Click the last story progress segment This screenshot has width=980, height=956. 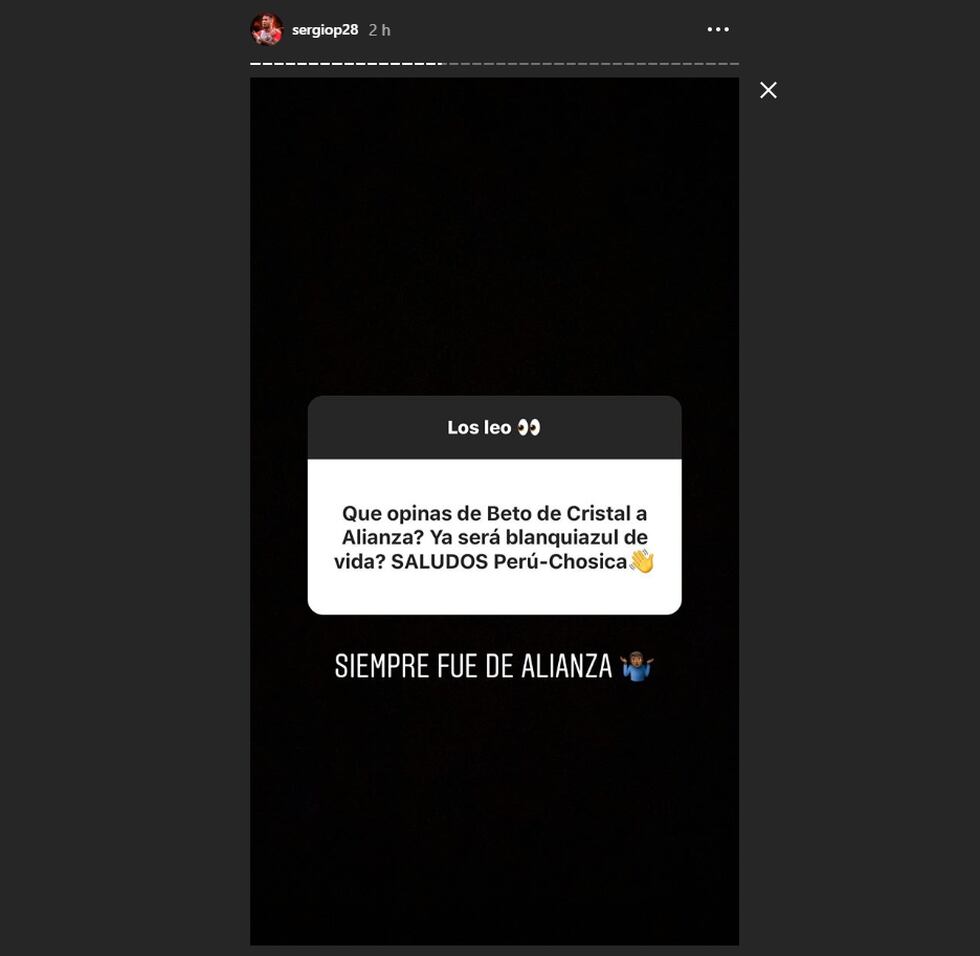(x=734, y=64)
